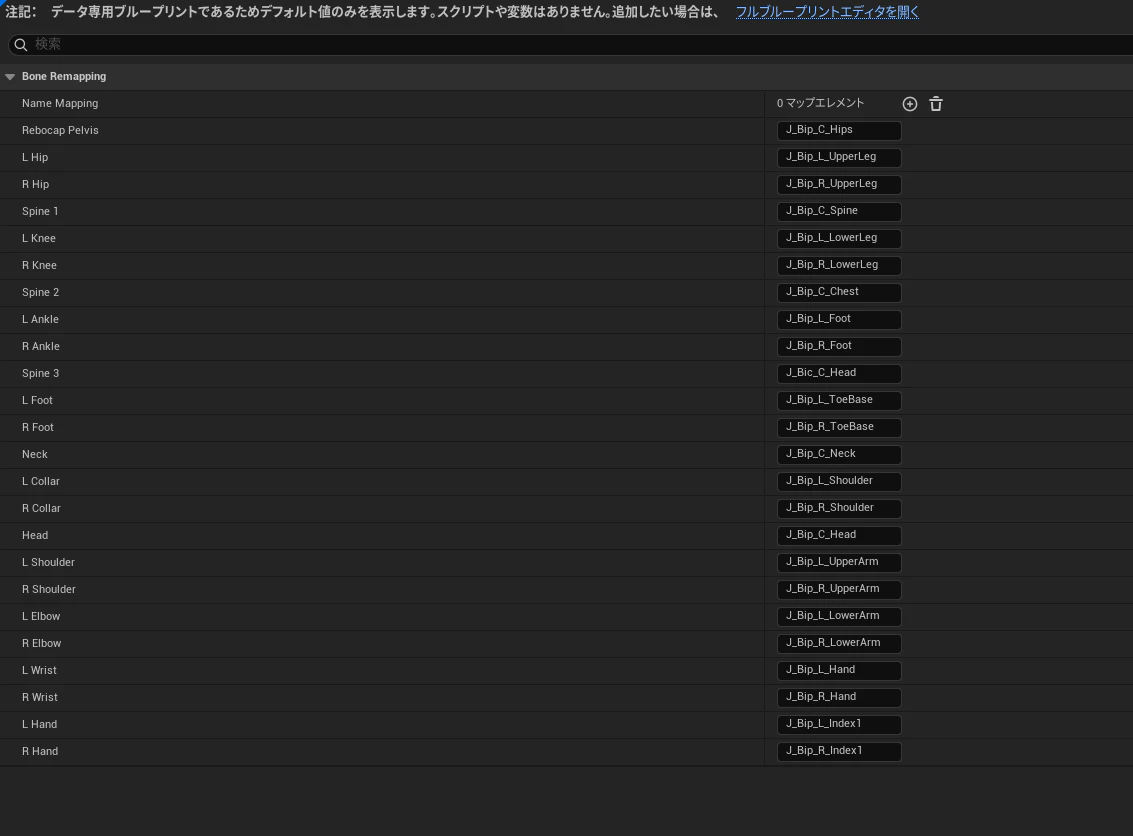Select the L Shoulder property label
The width and height of the screenshot is (1133, 836).
[48, 561]
